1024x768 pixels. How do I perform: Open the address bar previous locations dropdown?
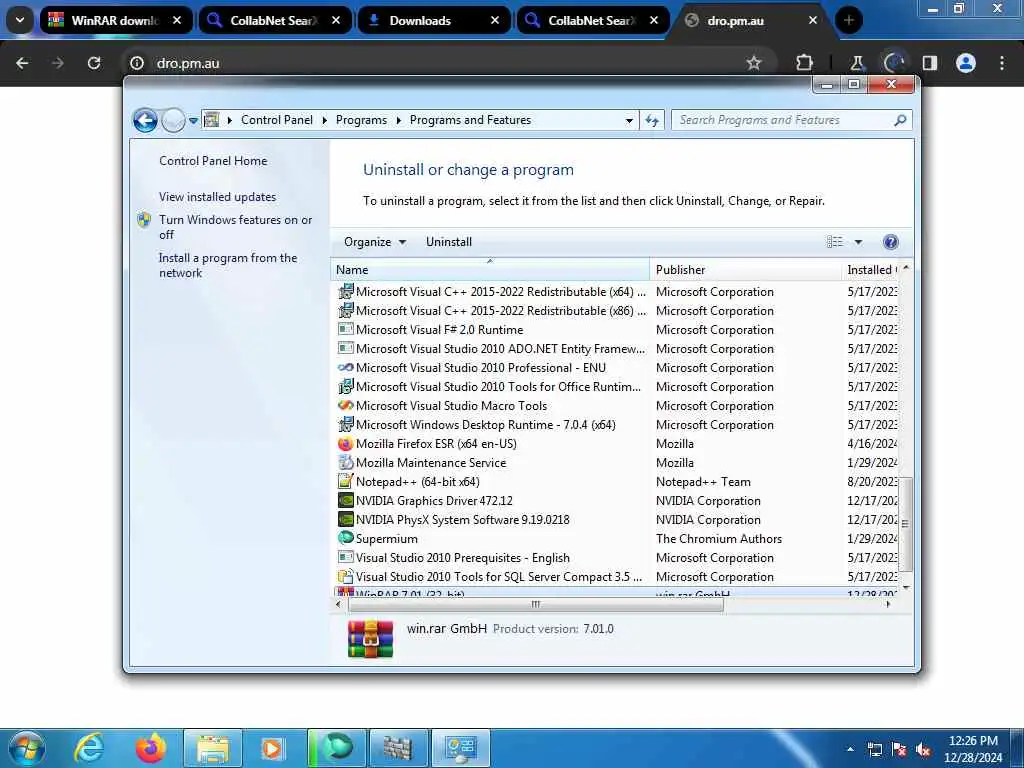pos(629,120)
